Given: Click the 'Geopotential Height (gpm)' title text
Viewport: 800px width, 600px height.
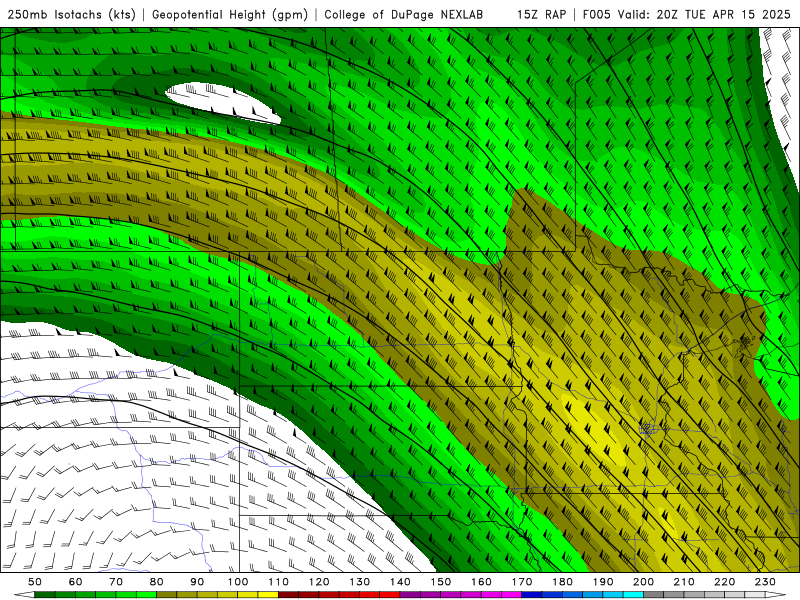Looking at the screenshot, I should pyautogui.click(x=230, y=14).
